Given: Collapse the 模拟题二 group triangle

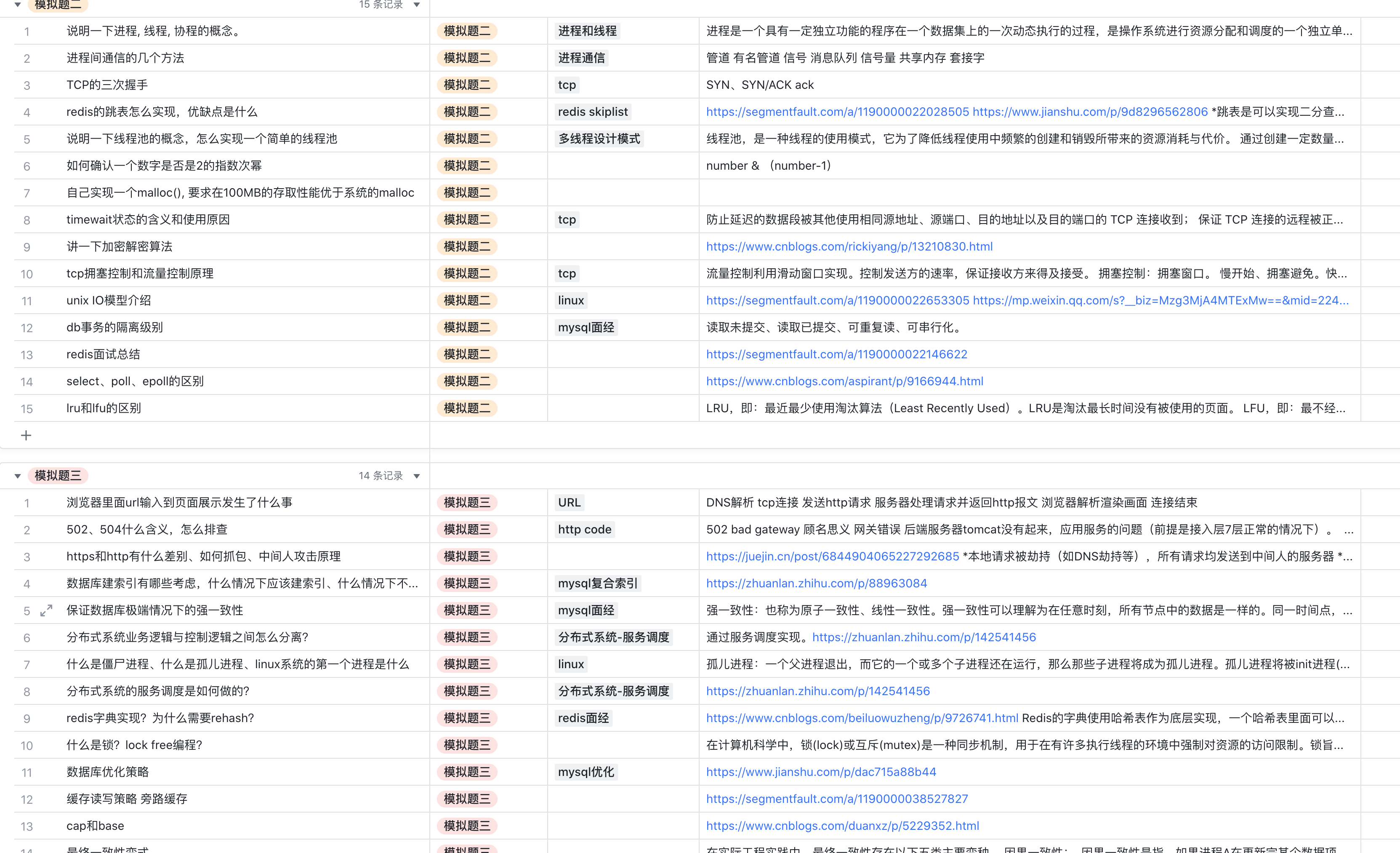Looking at the screenshot, I should point(18,5).
